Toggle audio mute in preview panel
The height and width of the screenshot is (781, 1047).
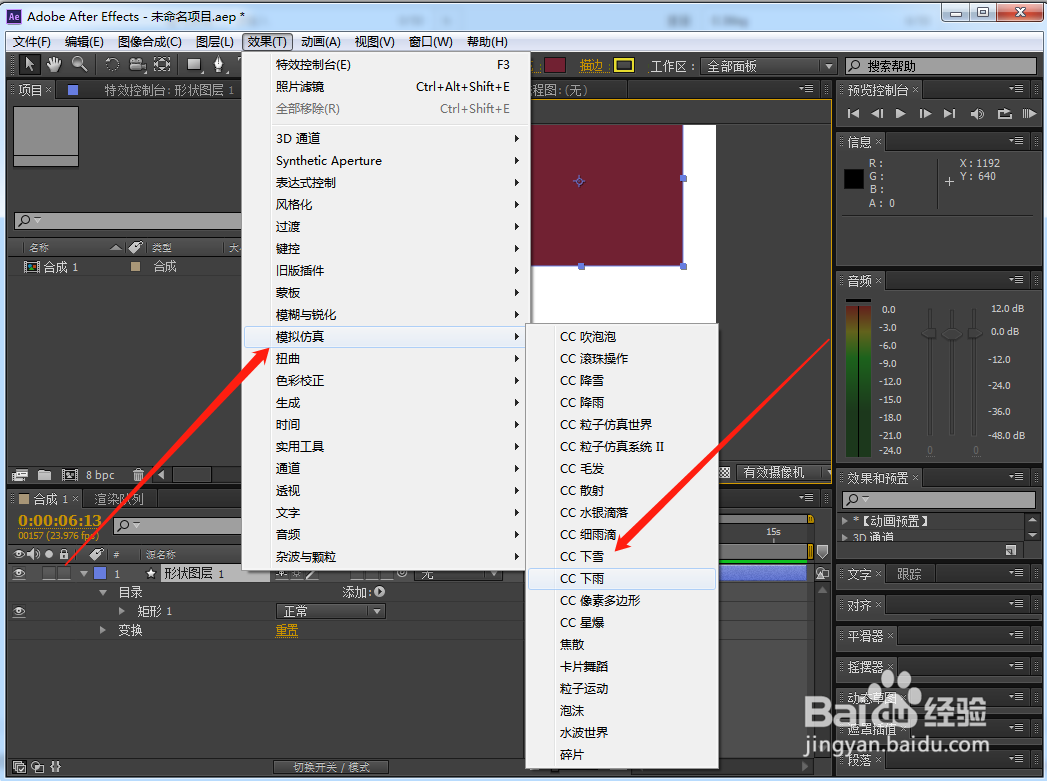coord(977,113)
